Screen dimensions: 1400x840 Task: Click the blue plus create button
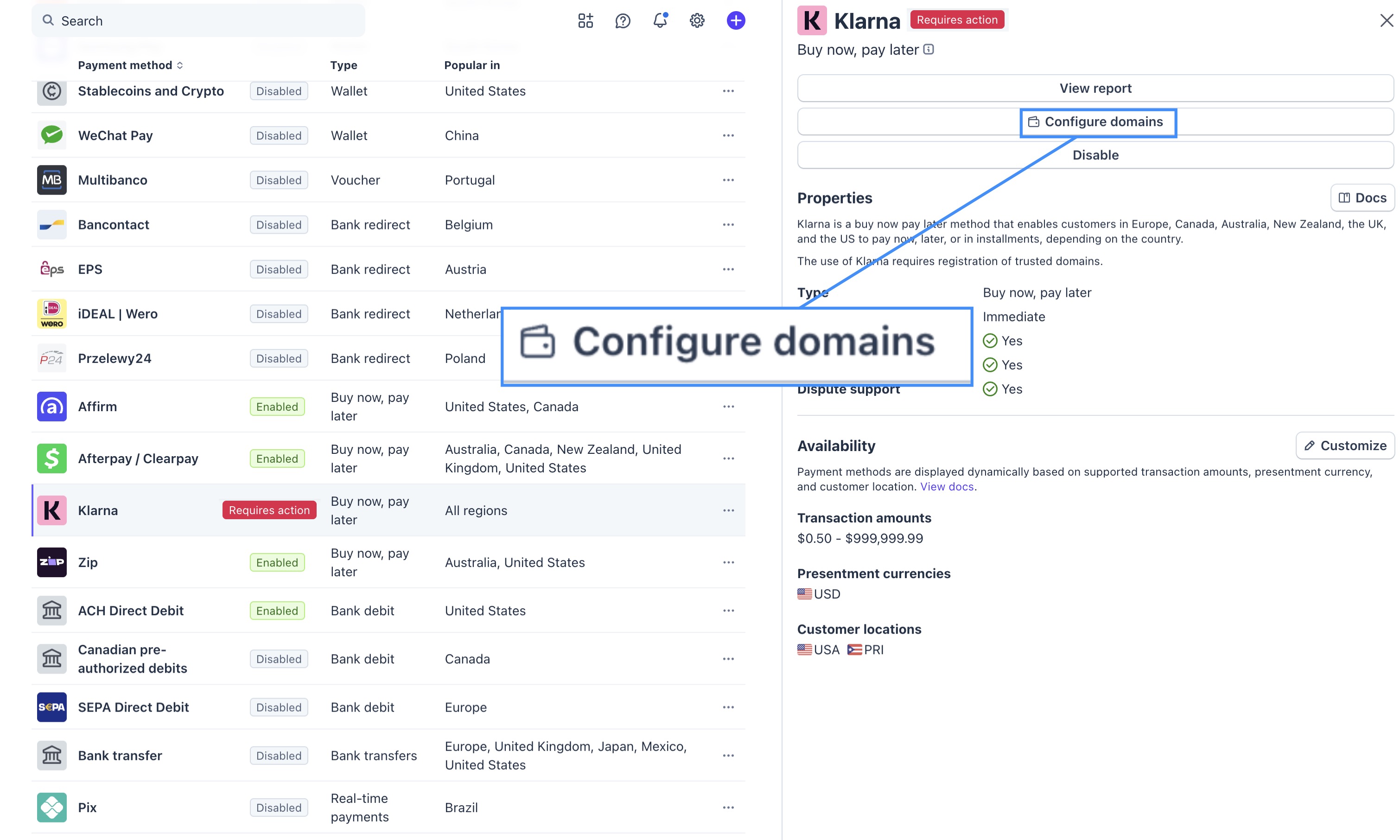[735, 21]
